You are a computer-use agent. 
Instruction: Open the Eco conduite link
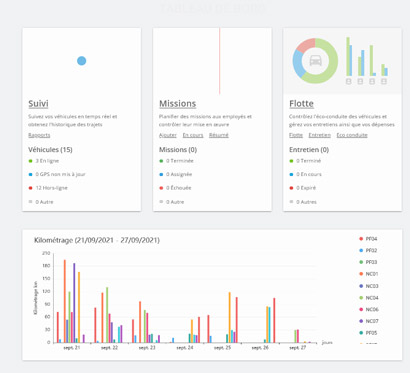tap(352, 135)
